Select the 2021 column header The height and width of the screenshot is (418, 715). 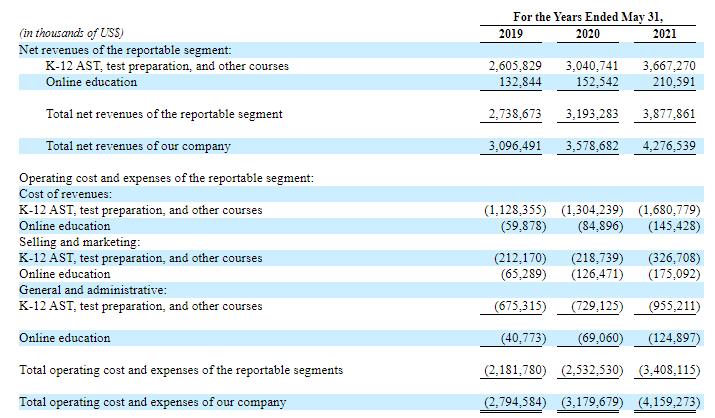pyautogui.click(x=664, y=34)
